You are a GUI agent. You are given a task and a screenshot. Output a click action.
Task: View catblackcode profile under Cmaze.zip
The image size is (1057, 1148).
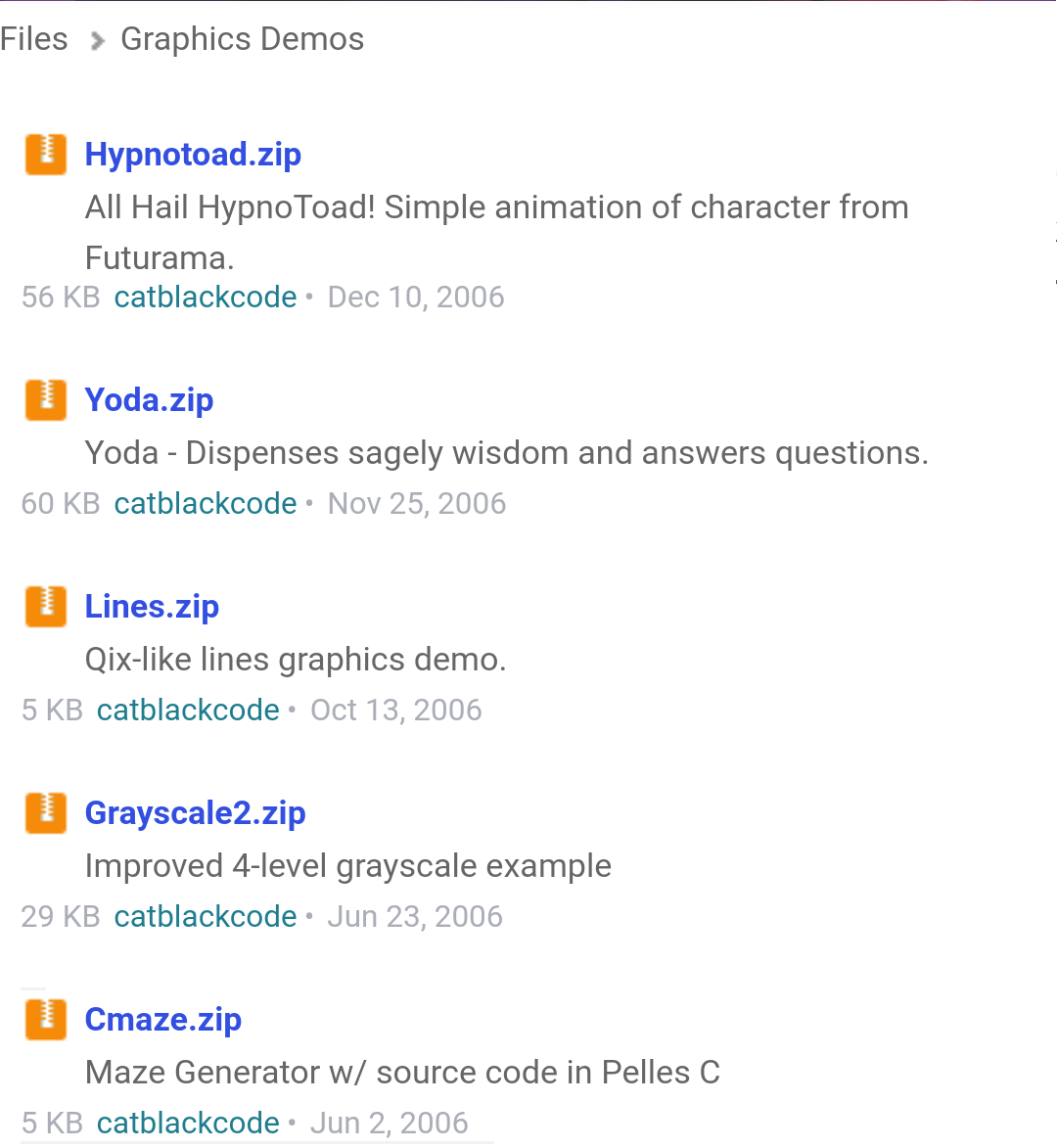188,1124
